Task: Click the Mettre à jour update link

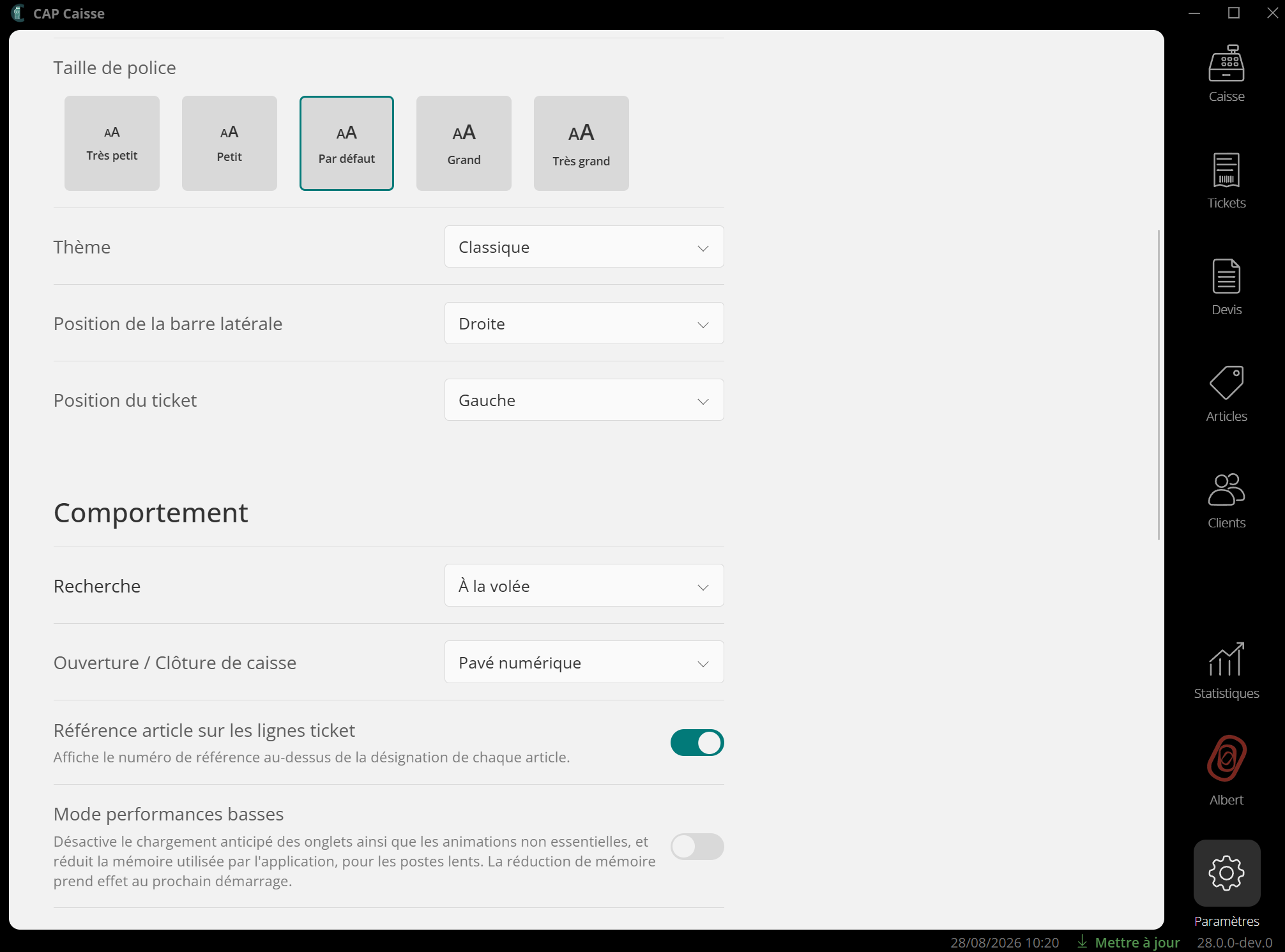Action: click(1129, 942)
